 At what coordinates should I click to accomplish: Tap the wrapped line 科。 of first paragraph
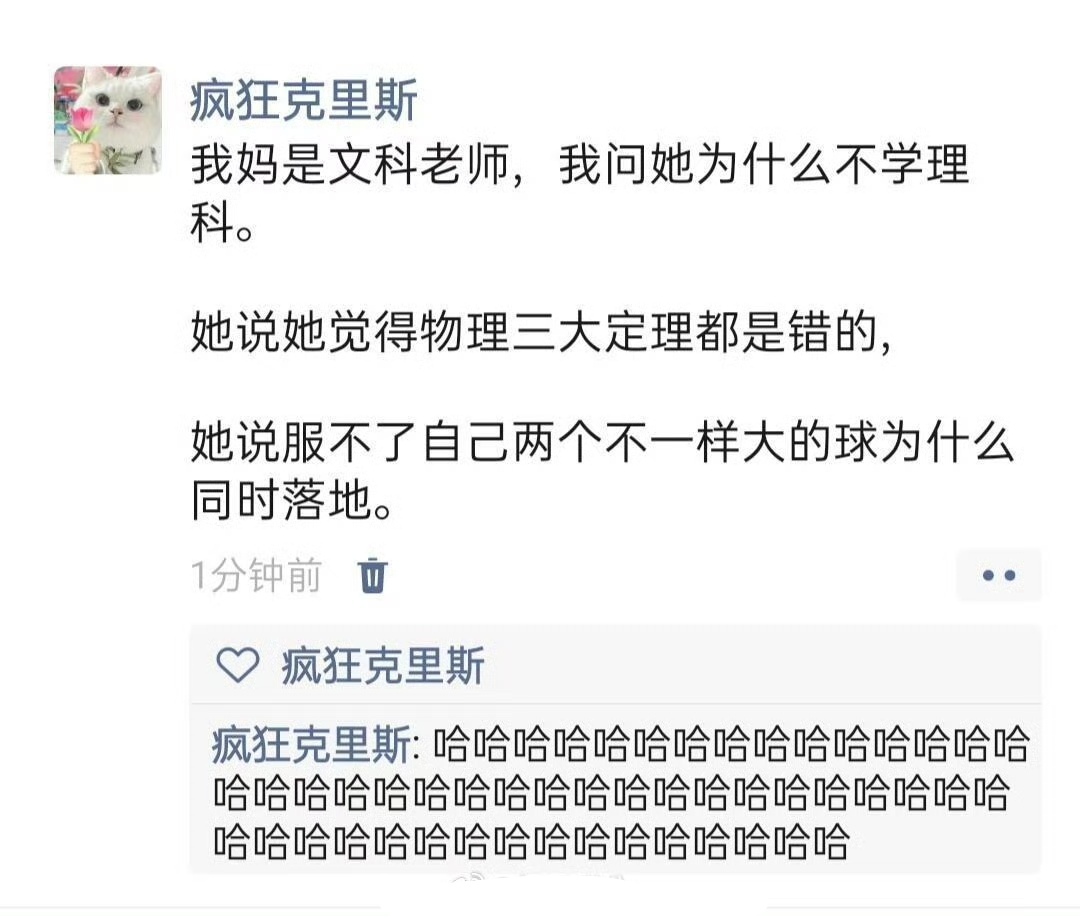click(222, 223)
